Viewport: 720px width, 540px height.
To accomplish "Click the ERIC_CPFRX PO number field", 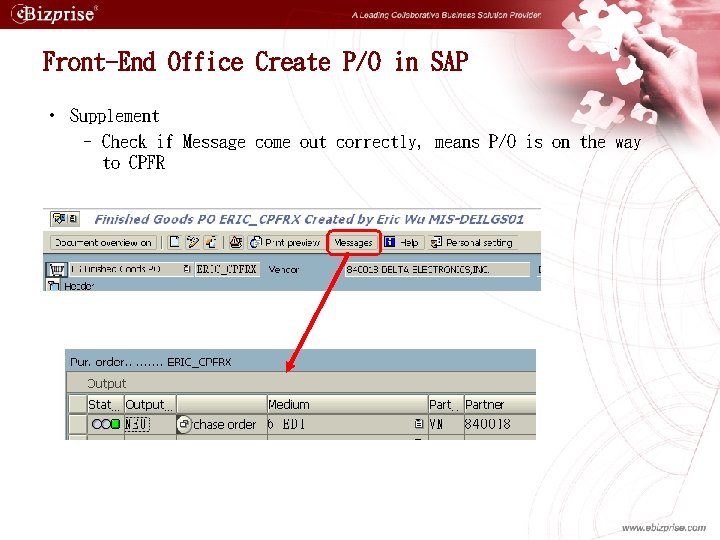I will pos(227,269).
